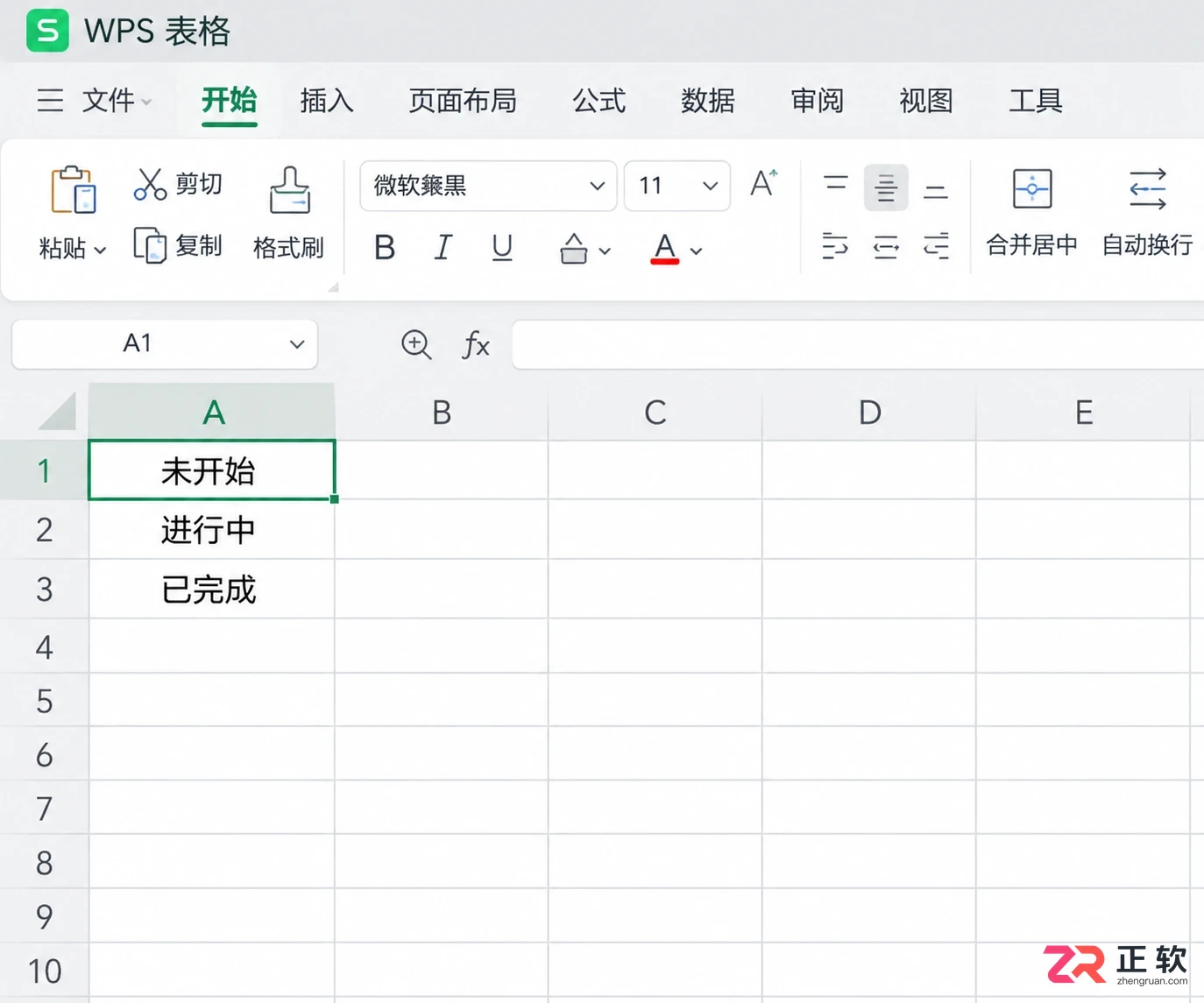Toggle Underline formatting
1204x1003 pixels.
tap(502, 248)
